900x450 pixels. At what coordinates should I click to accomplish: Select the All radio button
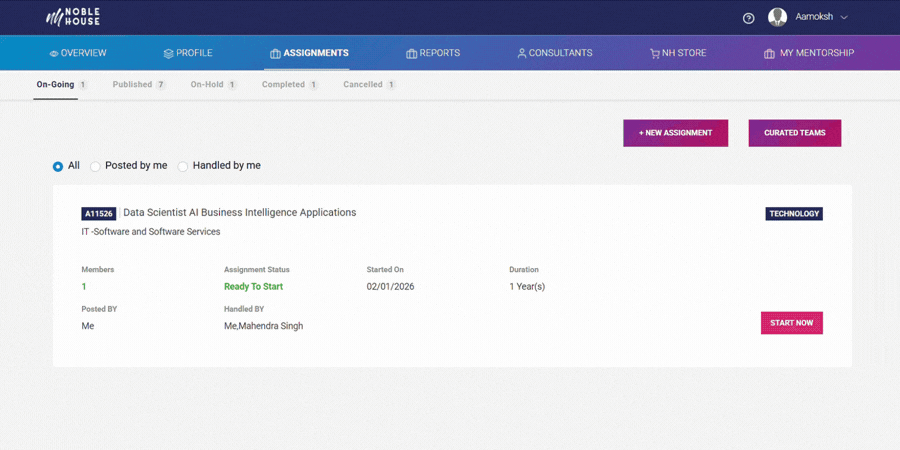58,166
